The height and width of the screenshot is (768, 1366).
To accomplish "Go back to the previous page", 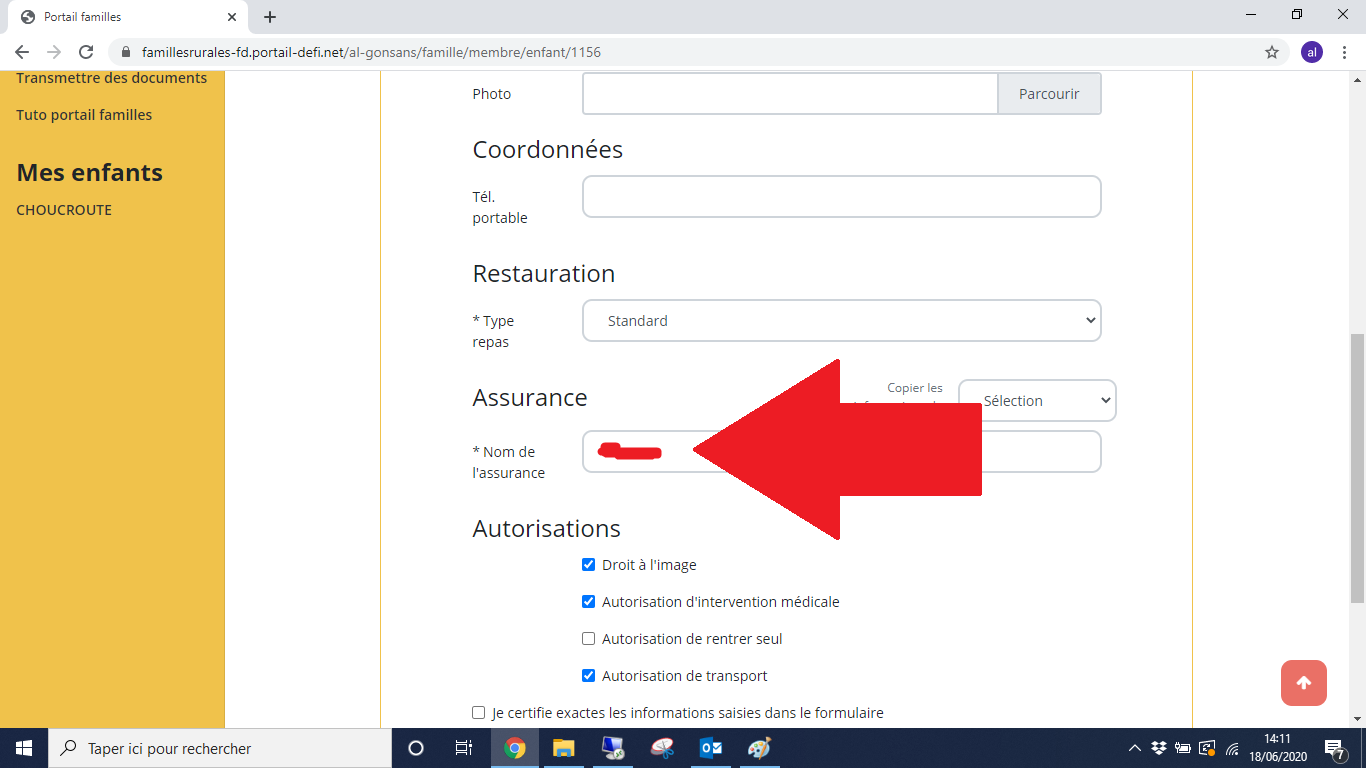I will (x=22, y=52).
